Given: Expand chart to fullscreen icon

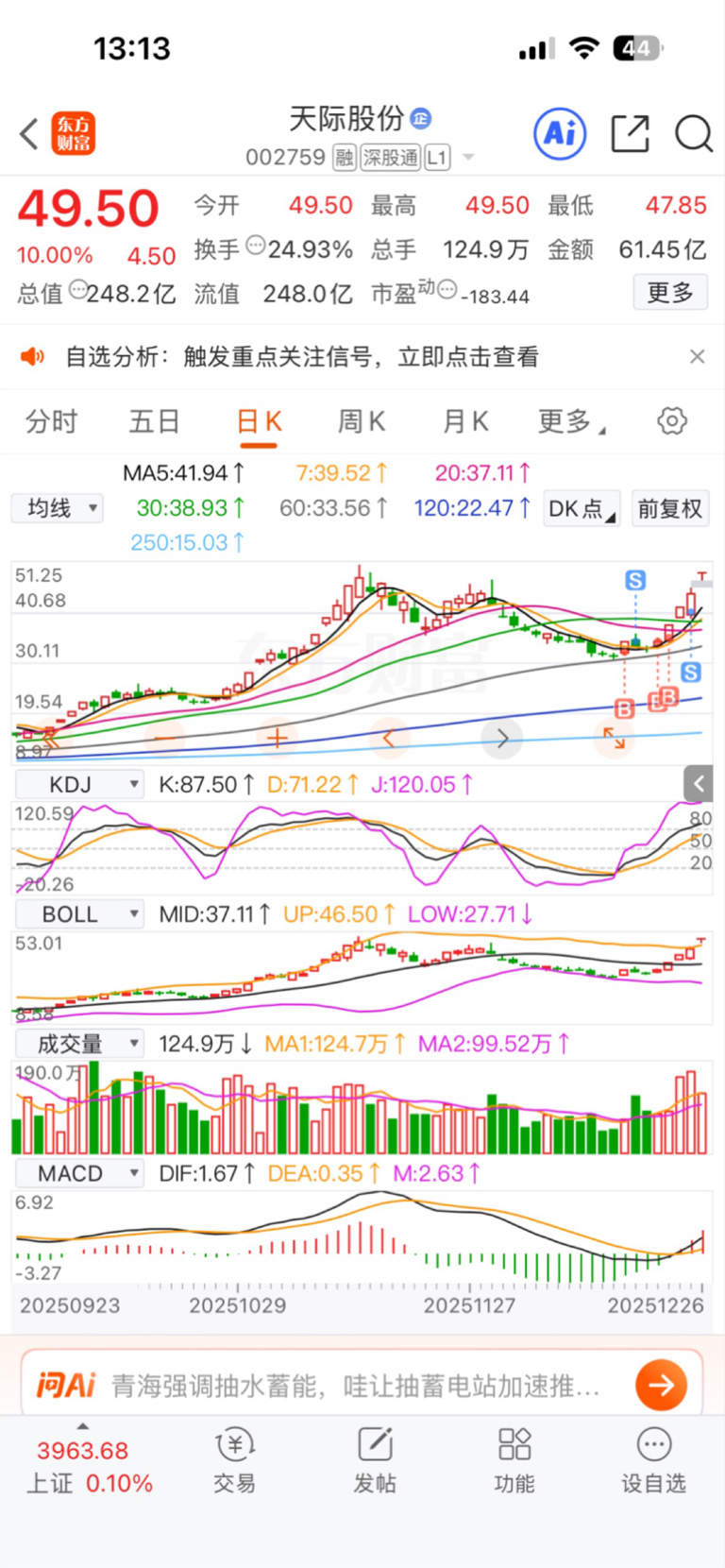Looking at the screenshot, I should 615,738.
